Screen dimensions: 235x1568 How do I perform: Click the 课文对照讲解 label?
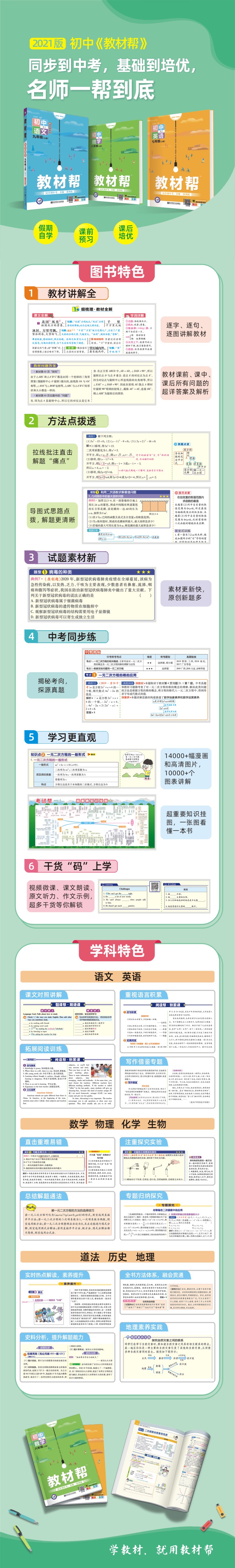pos(43,995)
